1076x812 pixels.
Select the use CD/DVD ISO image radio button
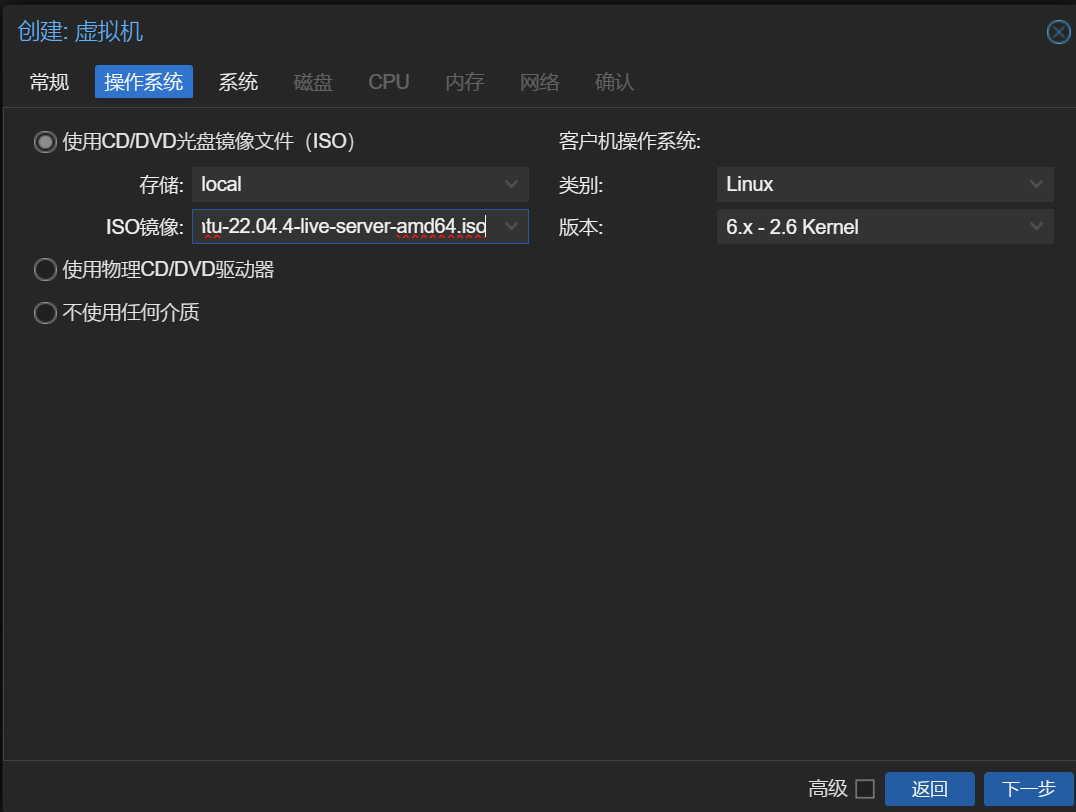click(45, 142)
